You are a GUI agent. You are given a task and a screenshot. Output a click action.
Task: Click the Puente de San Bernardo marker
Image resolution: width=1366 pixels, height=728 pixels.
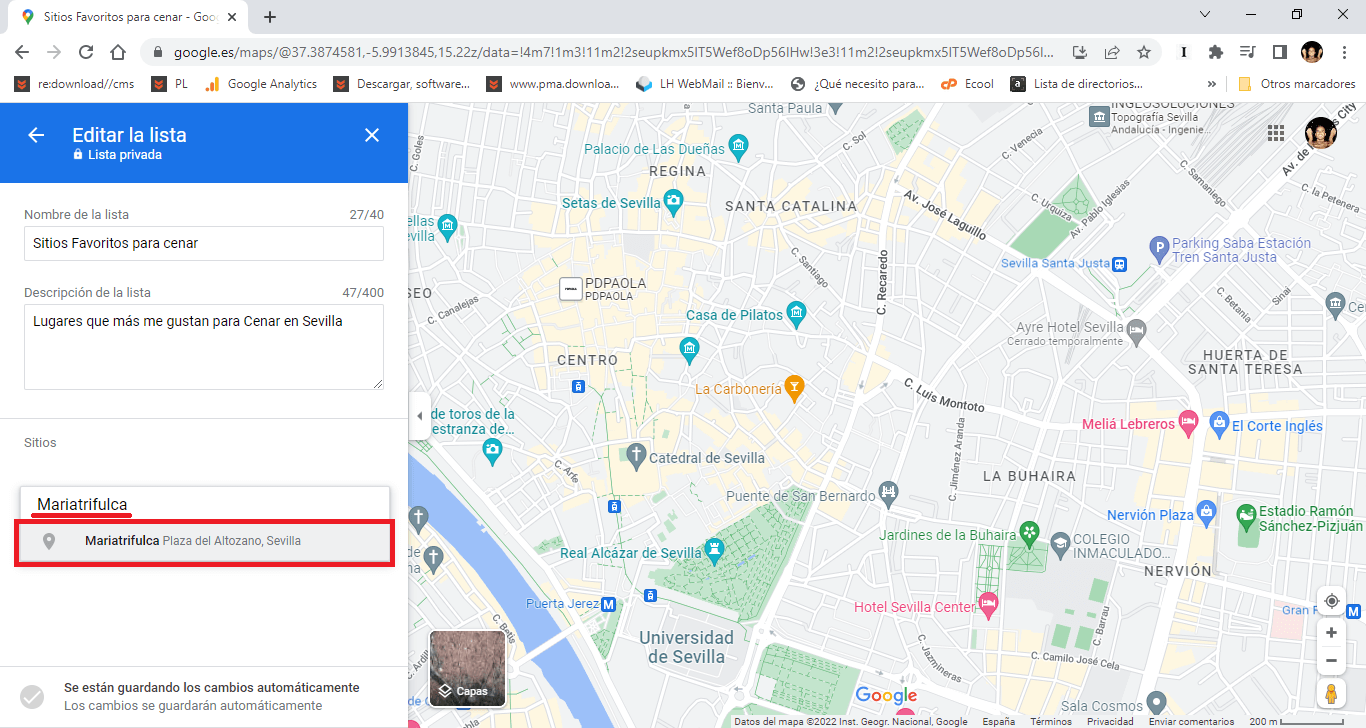pos(890,492)
